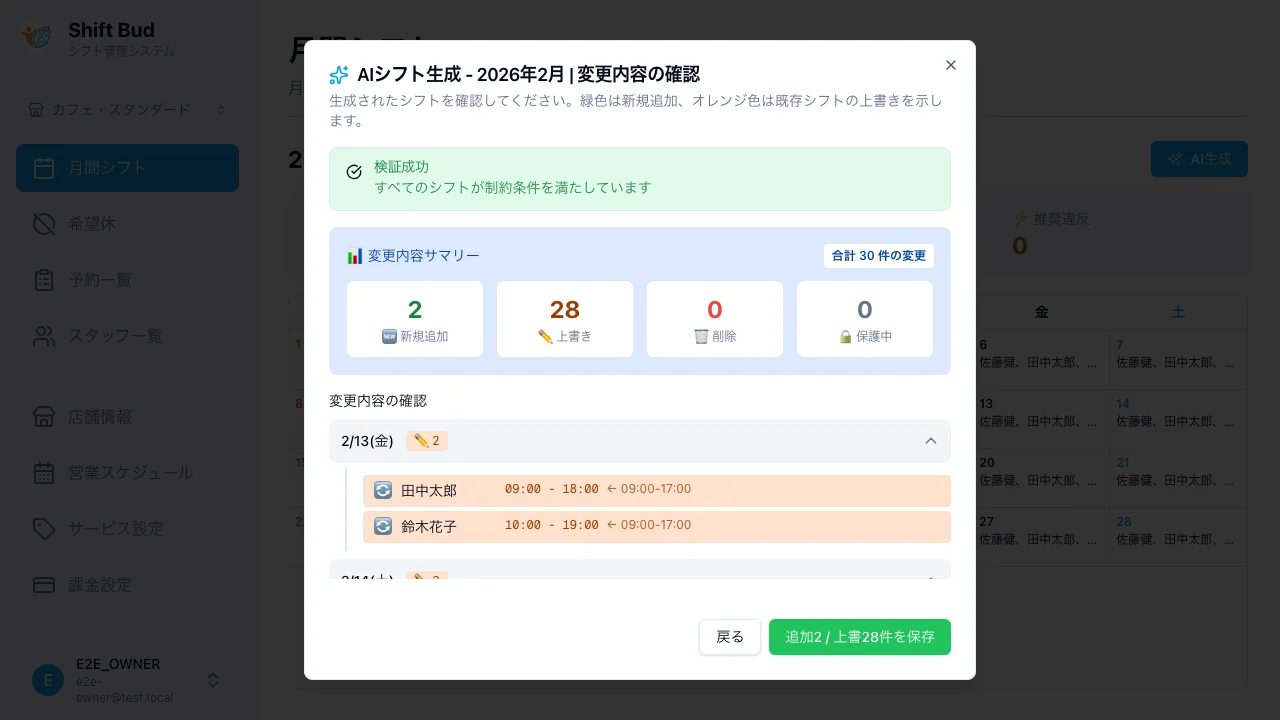The image size is (1280, 720).
Task: Save changes with 追加2 / 上書28件を保存
Action: pyautogui.click(x=859, y=637)
